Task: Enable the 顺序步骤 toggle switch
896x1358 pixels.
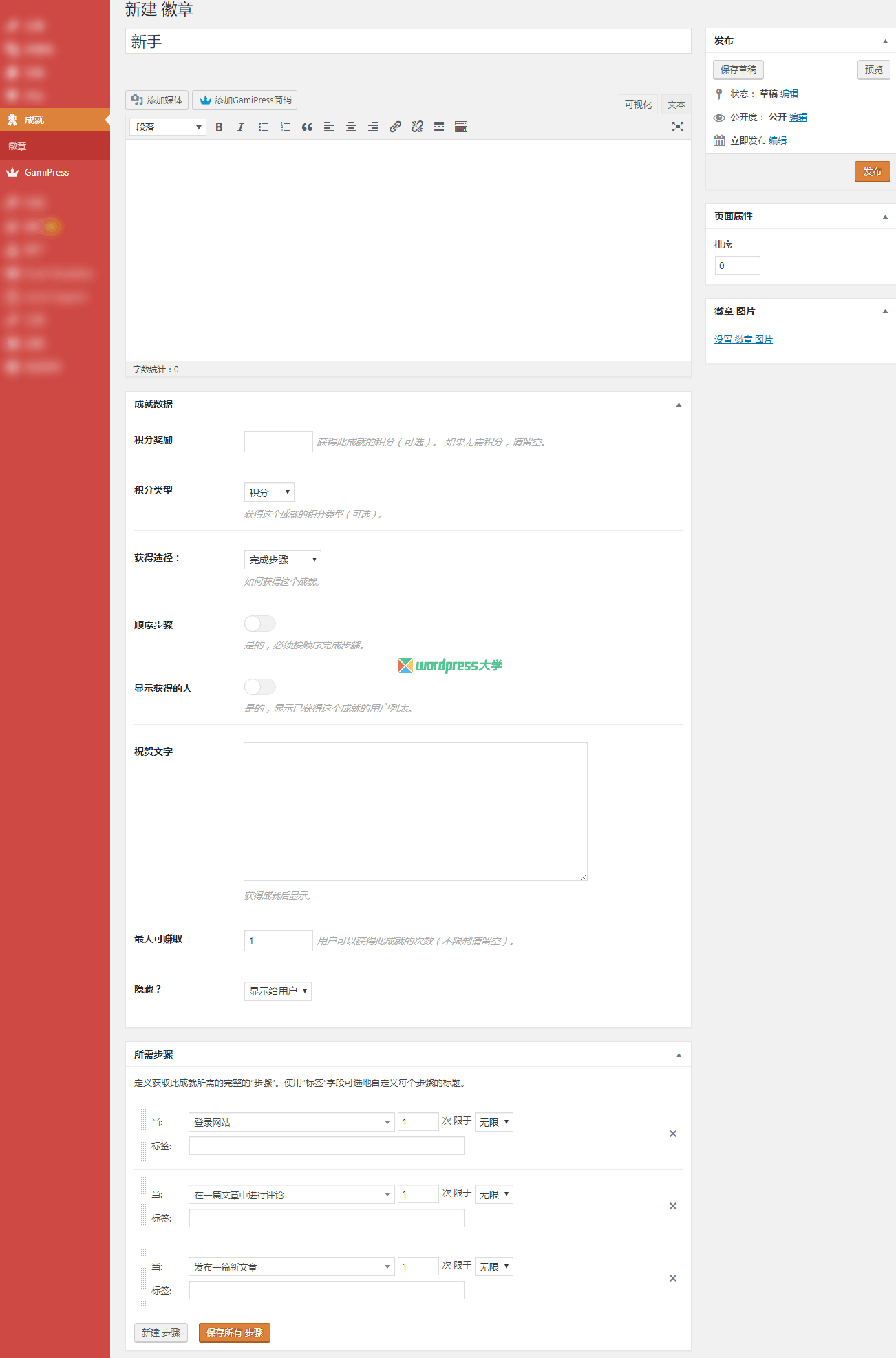Action: coord(260,624)
